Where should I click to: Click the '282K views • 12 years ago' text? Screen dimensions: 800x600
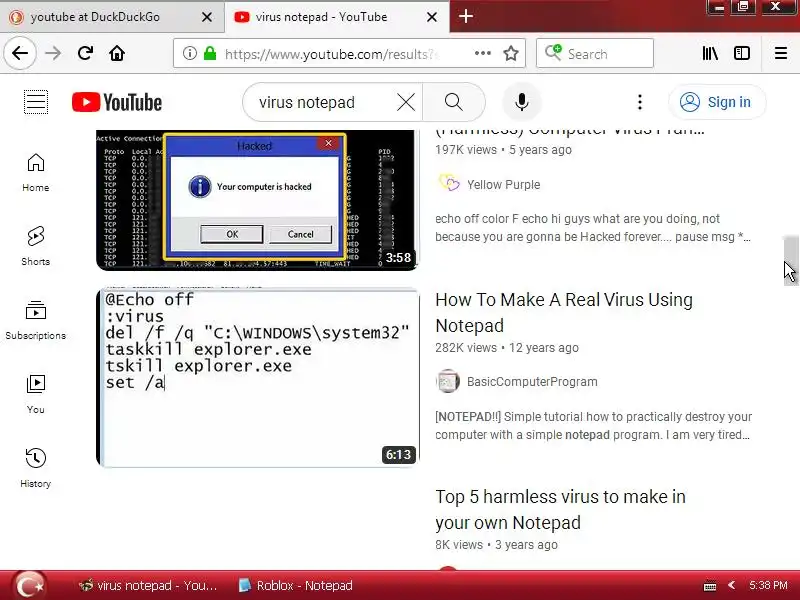click(x=507, y=347)
